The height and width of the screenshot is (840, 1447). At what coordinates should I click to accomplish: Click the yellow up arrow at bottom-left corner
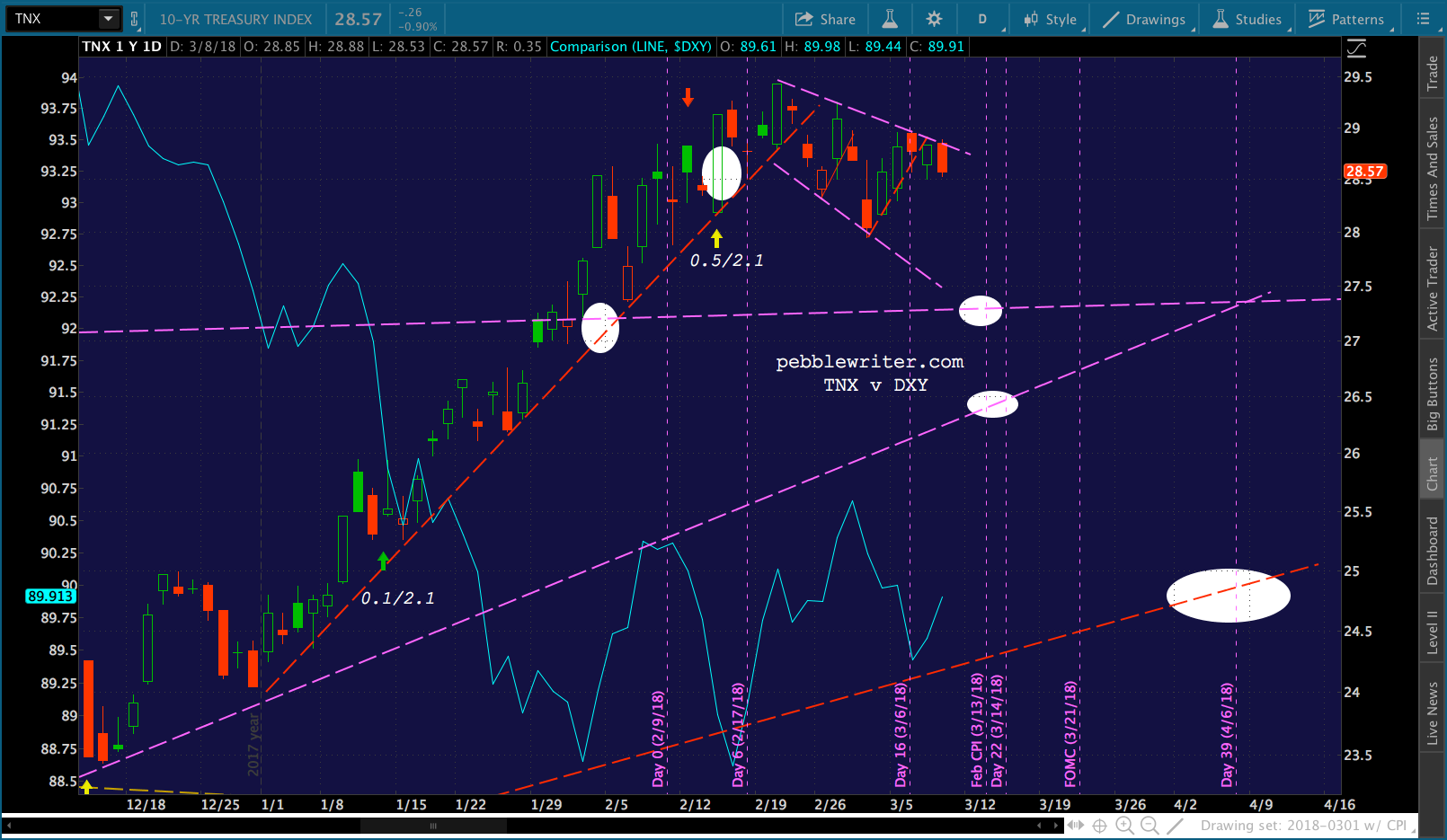pos(87,787)
